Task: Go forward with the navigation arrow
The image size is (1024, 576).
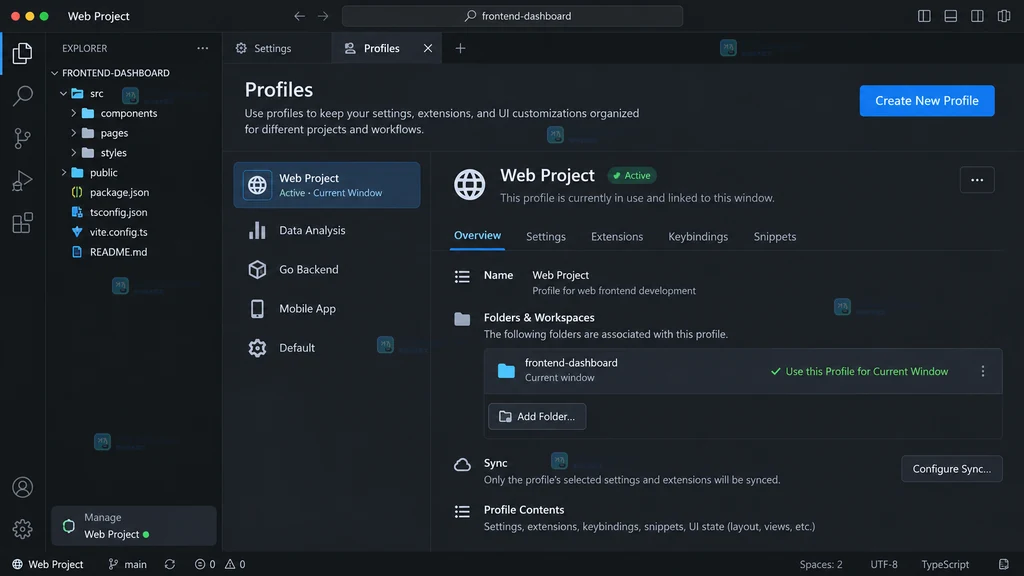Action: [323, 16]
